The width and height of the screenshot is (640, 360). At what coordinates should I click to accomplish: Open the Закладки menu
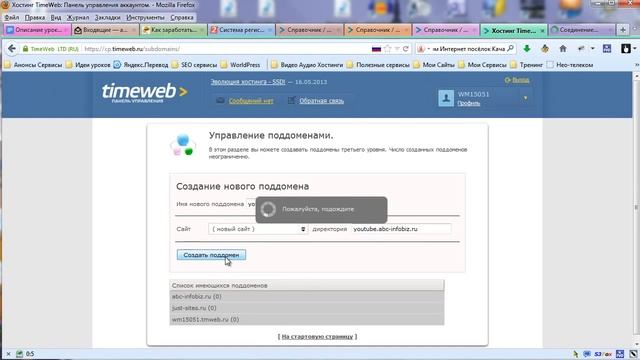[x=108, y=18]
